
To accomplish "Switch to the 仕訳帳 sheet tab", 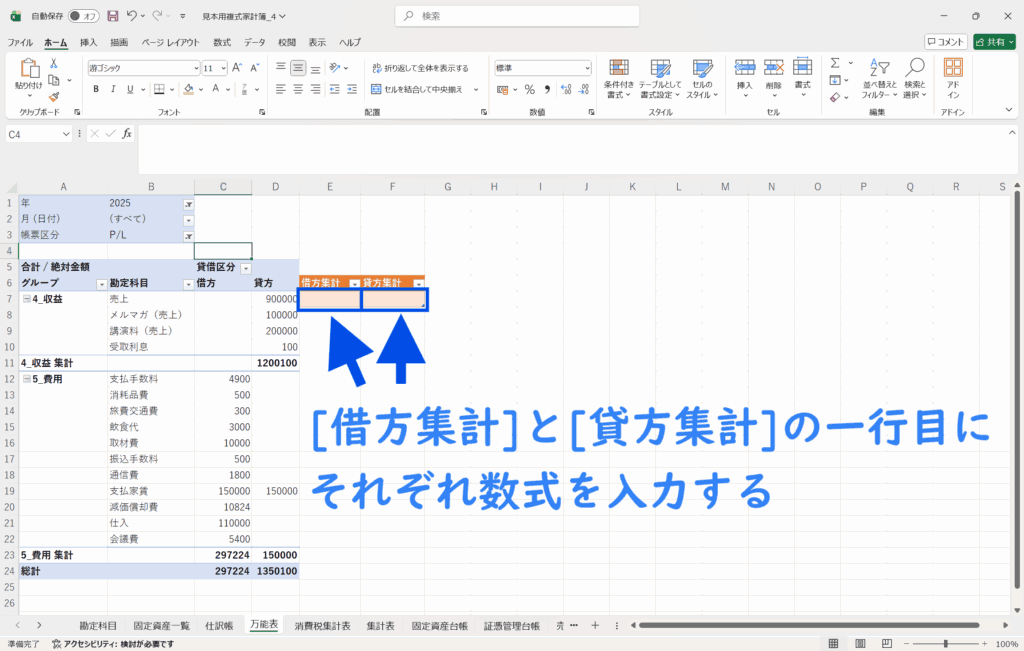I will click(219, 626).
